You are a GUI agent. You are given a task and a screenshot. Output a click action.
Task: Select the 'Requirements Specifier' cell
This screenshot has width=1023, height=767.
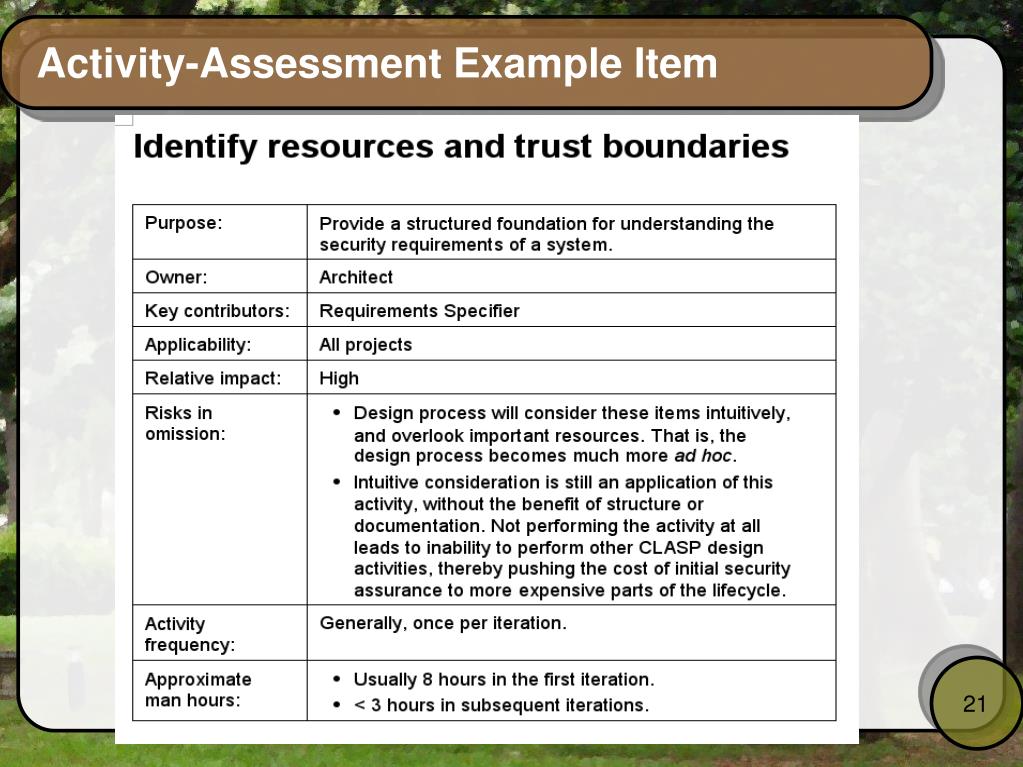[x=572, y=310]
